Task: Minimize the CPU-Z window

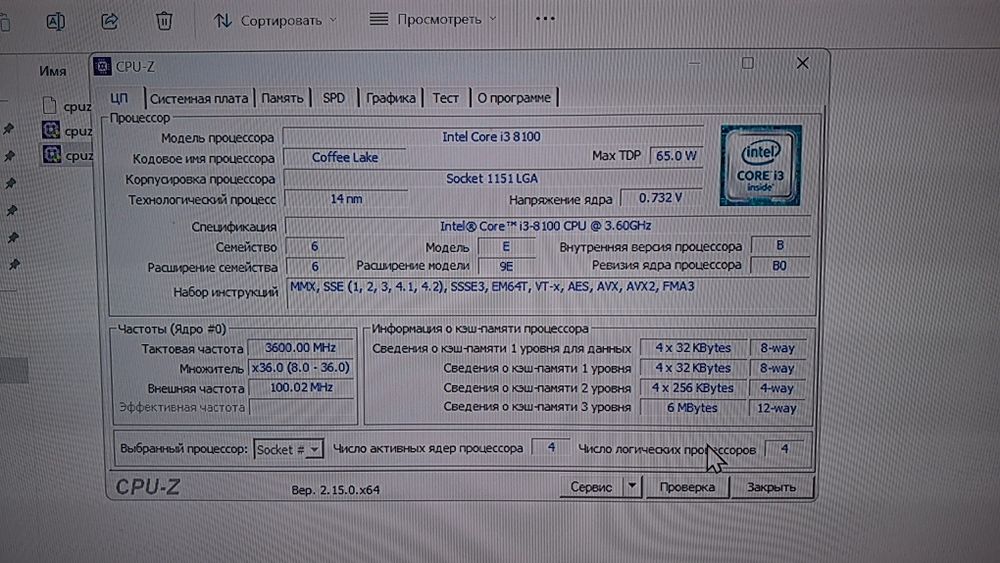Action: click(695, 62)
